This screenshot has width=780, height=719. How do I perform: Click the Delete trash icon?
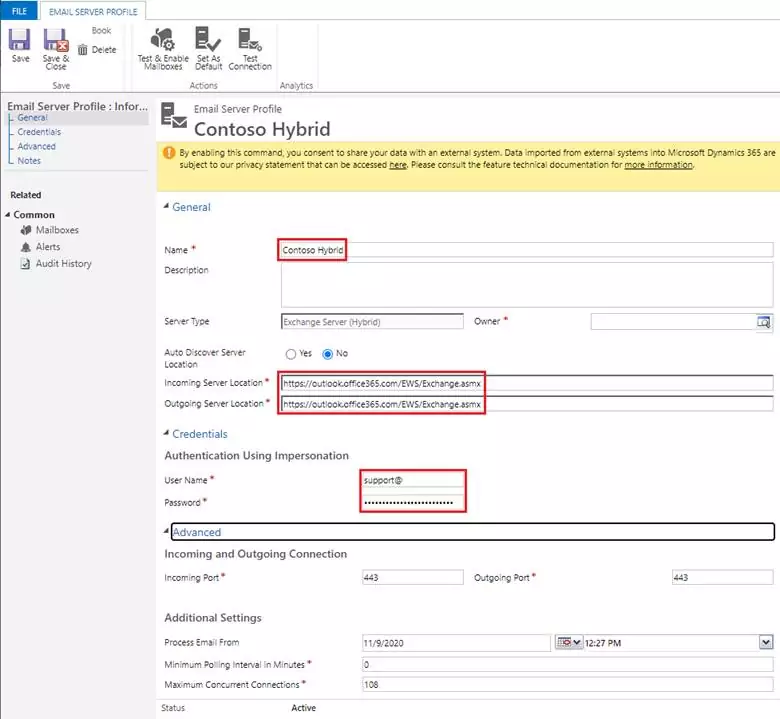pyautogui.click(x=83, y=50)
